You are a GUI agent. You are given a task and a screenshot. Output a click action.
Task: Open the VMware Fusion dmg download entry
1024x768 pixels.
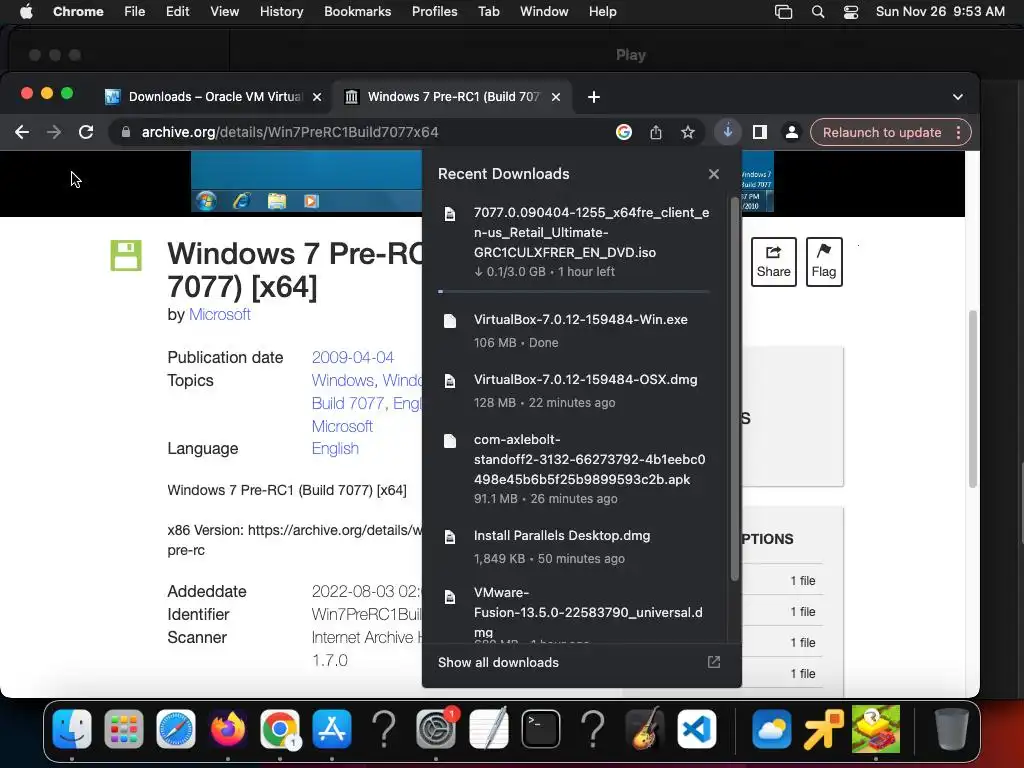point(573,612)
